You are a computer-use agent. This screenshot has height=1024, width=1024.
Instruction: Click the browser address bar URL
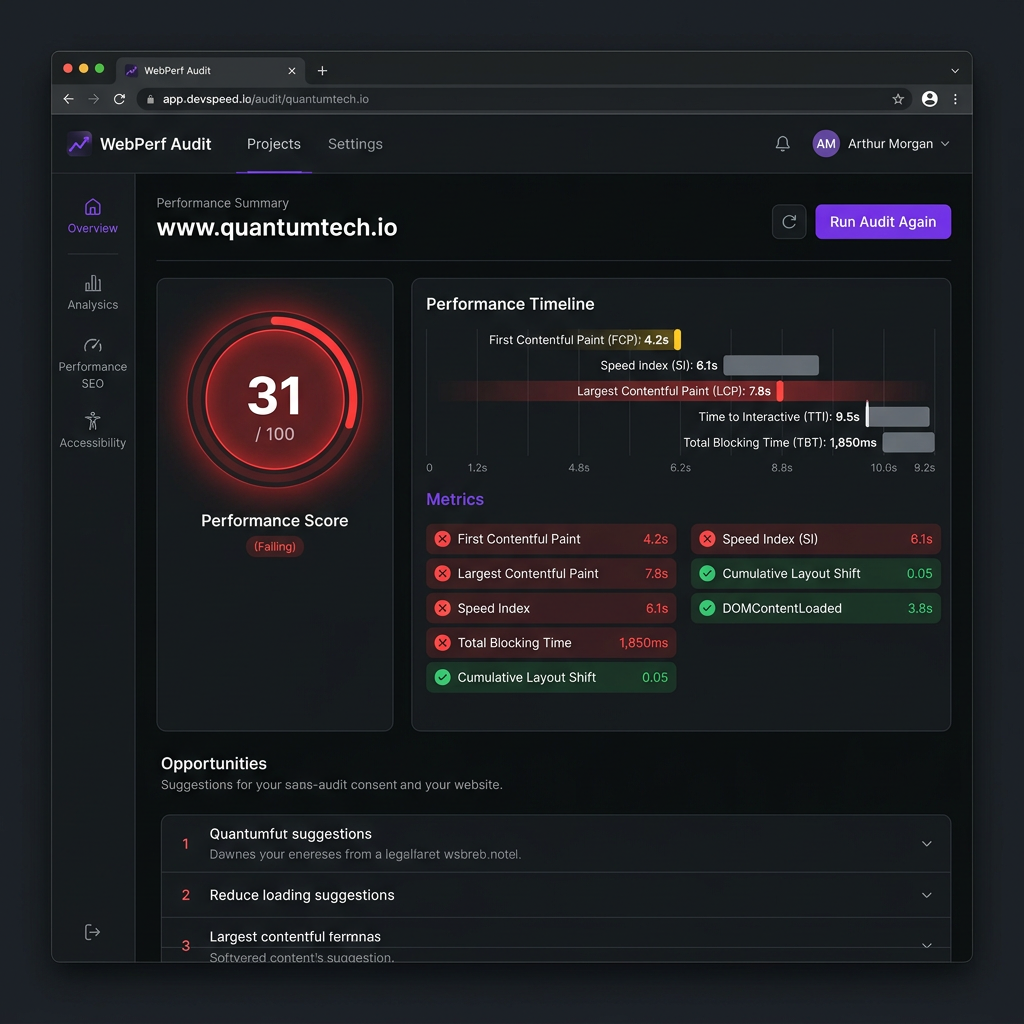click(266, 99)
